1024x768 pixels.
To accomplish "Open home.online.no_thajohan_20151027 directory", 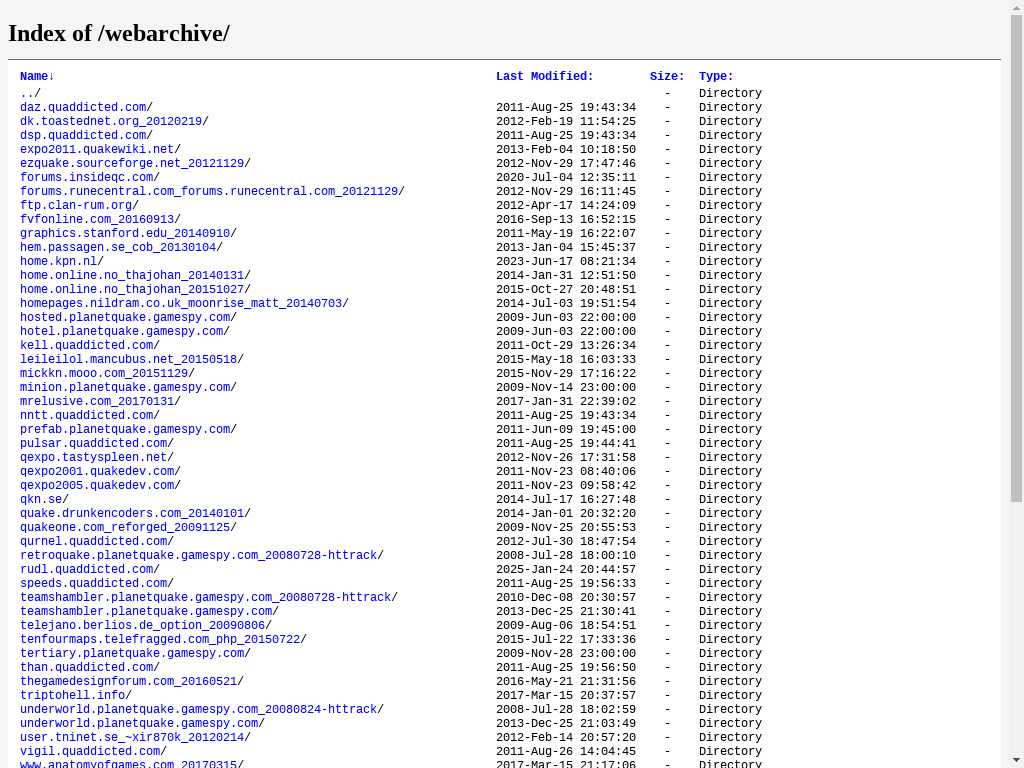I will [132, 290].
